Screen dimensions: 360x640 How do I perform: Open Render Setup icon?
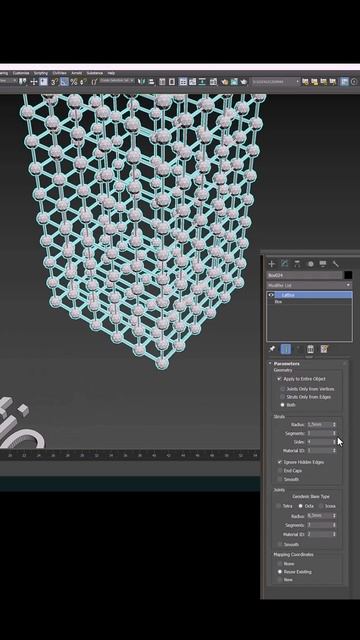224,82
